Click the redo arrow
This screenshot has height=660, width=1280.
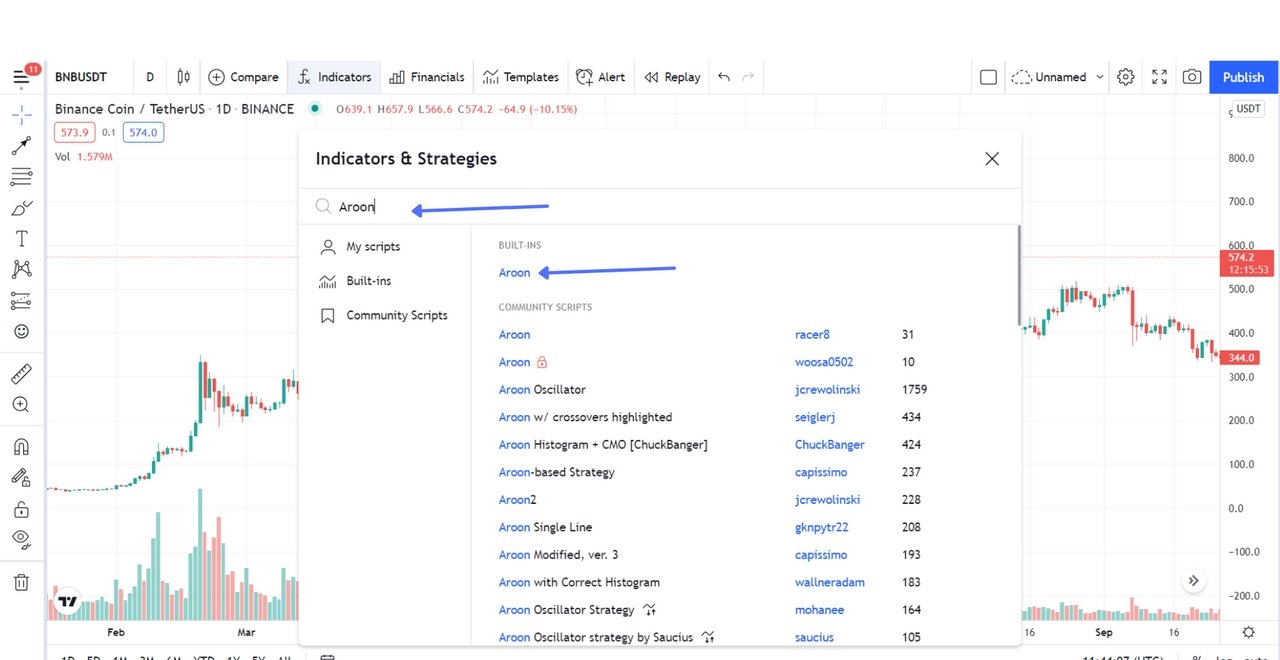coord(748,77)
